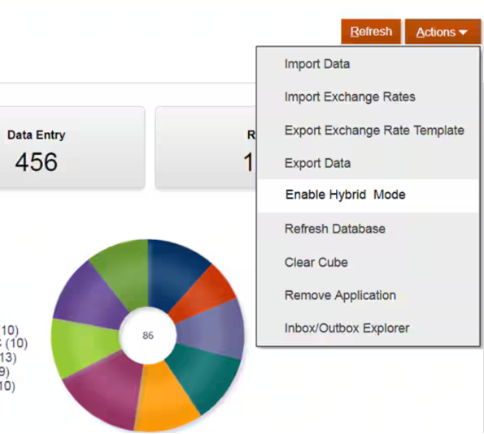
Task: Click the orange-red pie slice
Action: click(x=203, y=293)
